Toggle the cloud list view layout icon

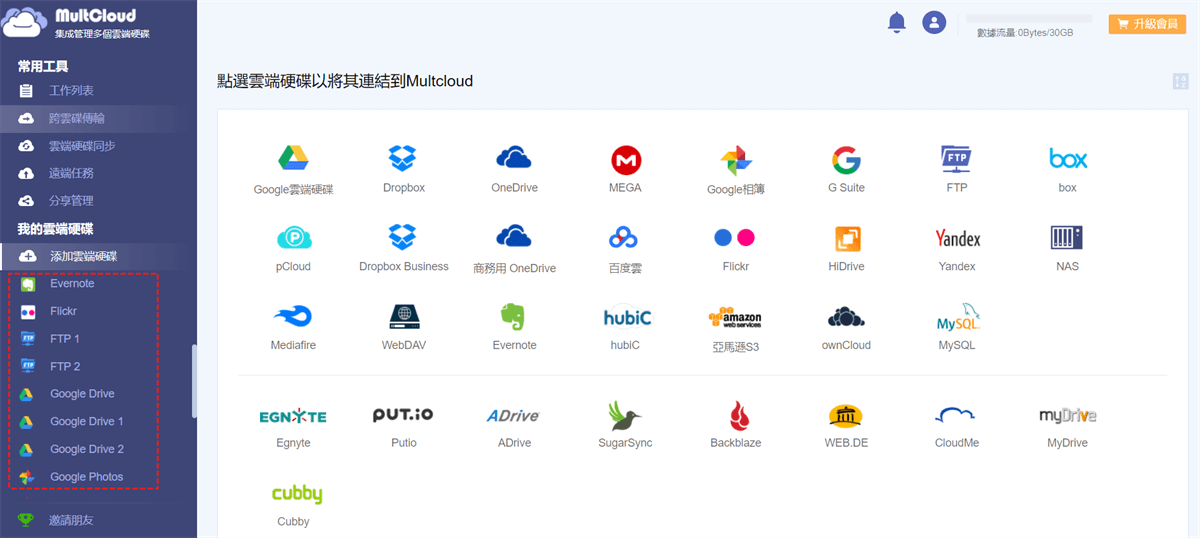tap(1180, 81)
